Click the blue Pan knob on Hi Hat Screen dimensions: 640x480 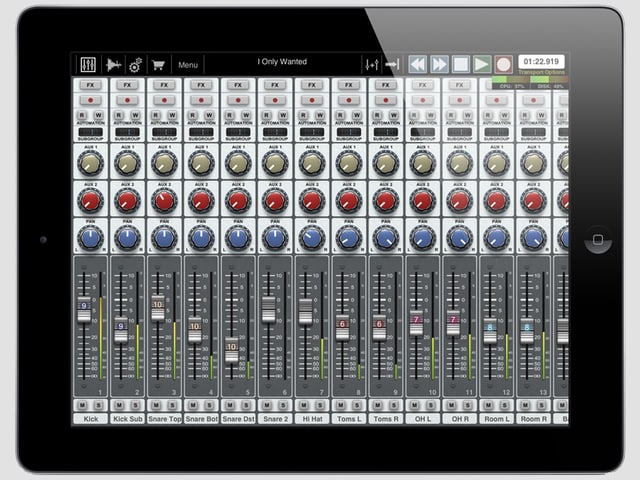pyautogui.click(x=312, y=238)
